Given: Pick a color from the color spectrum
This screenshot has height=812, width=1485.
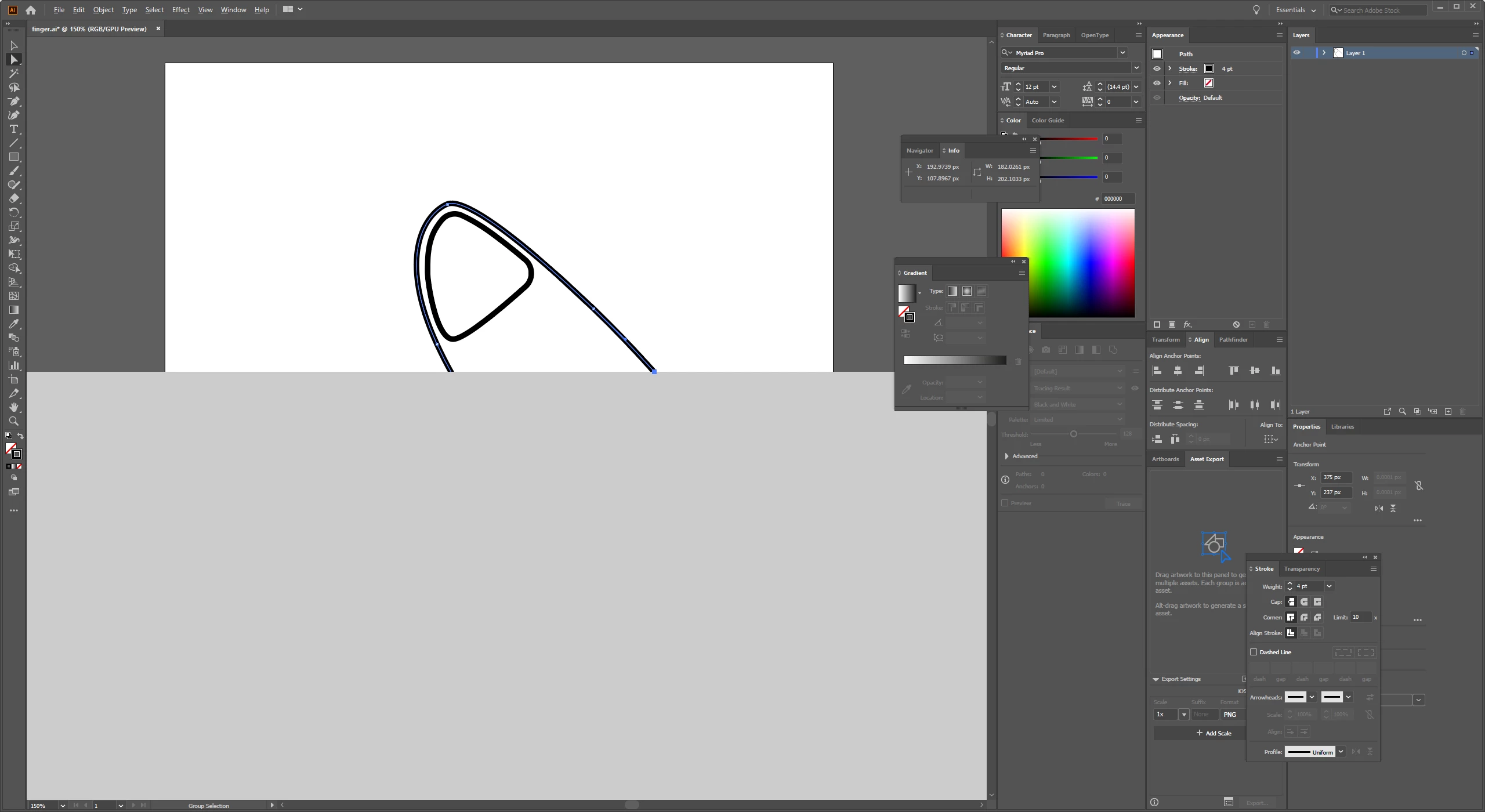Looking at the screenshot, I should (x=1068, y=263).
